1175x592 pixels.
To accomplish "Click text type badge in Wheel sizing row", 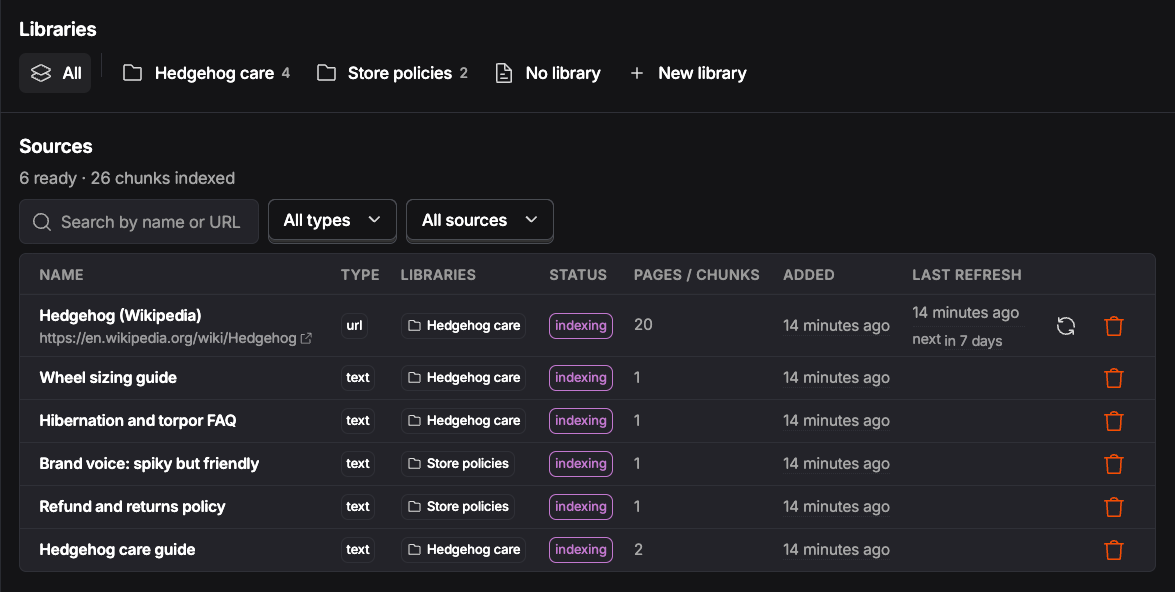I will pyautogui.click(x=358, y=378).
